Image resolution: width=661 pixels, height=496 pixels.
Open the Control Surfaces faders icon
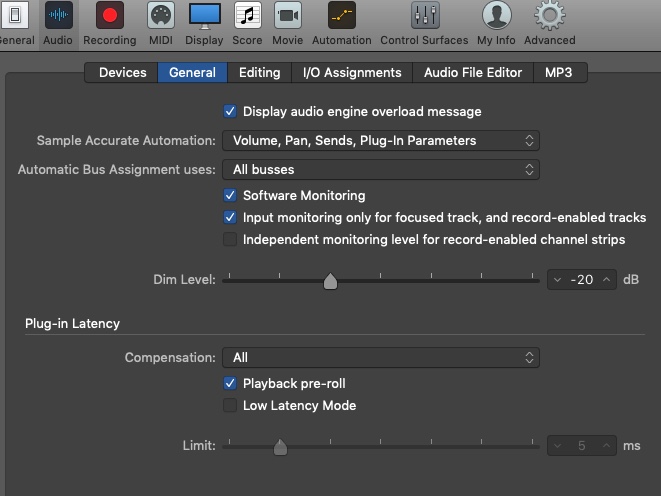point(425,15)
